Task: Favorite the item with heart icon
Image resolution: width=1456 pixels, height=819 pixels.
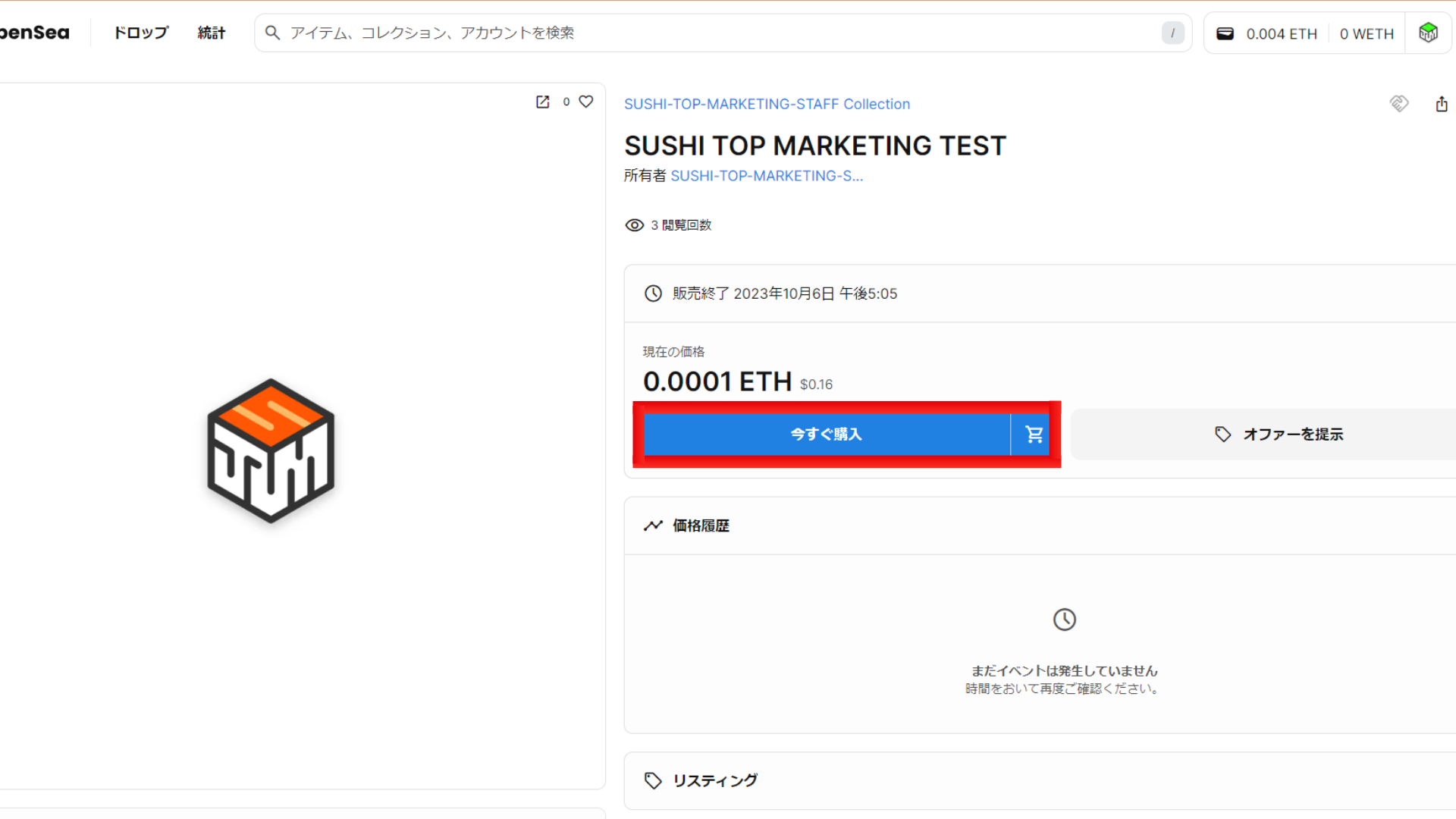Action: click(586, 101)
